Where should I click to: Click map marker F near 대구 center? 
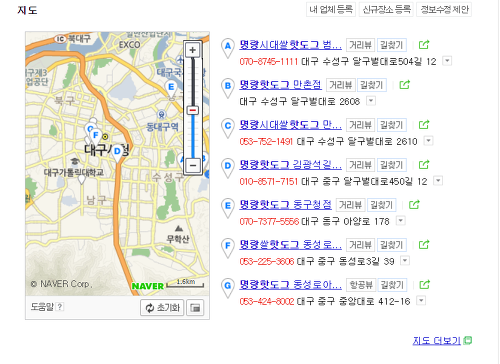[x=96, y=136]
